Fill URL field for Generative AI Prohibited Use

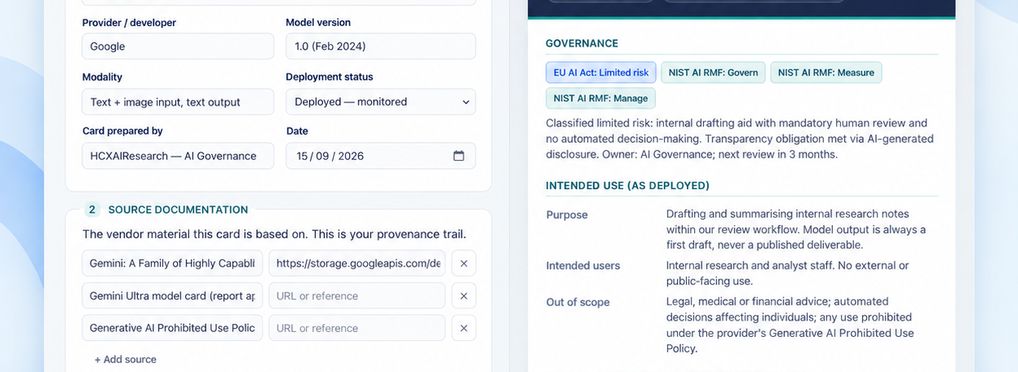[x=357, y=328]
